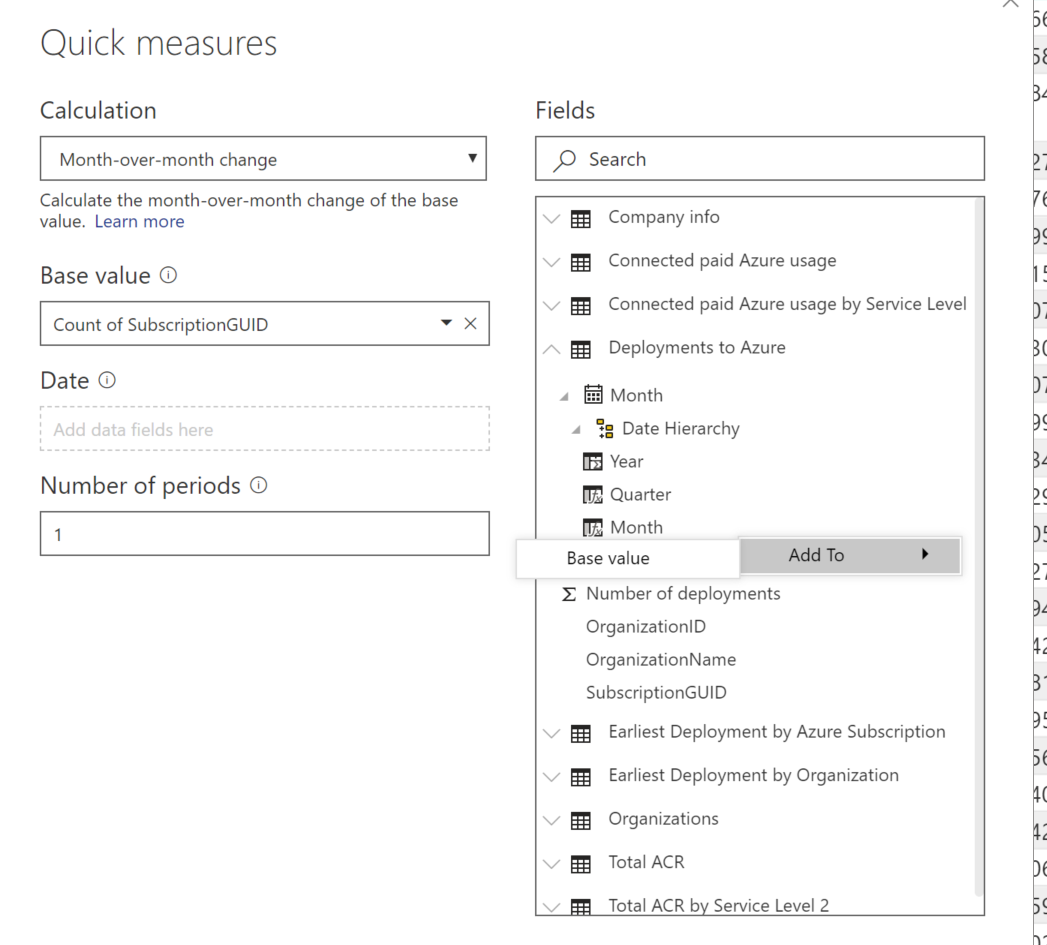Screen dimensions: 1047x945
Task: Expand the Organizations table chevron
Action: tap(552, 820)
